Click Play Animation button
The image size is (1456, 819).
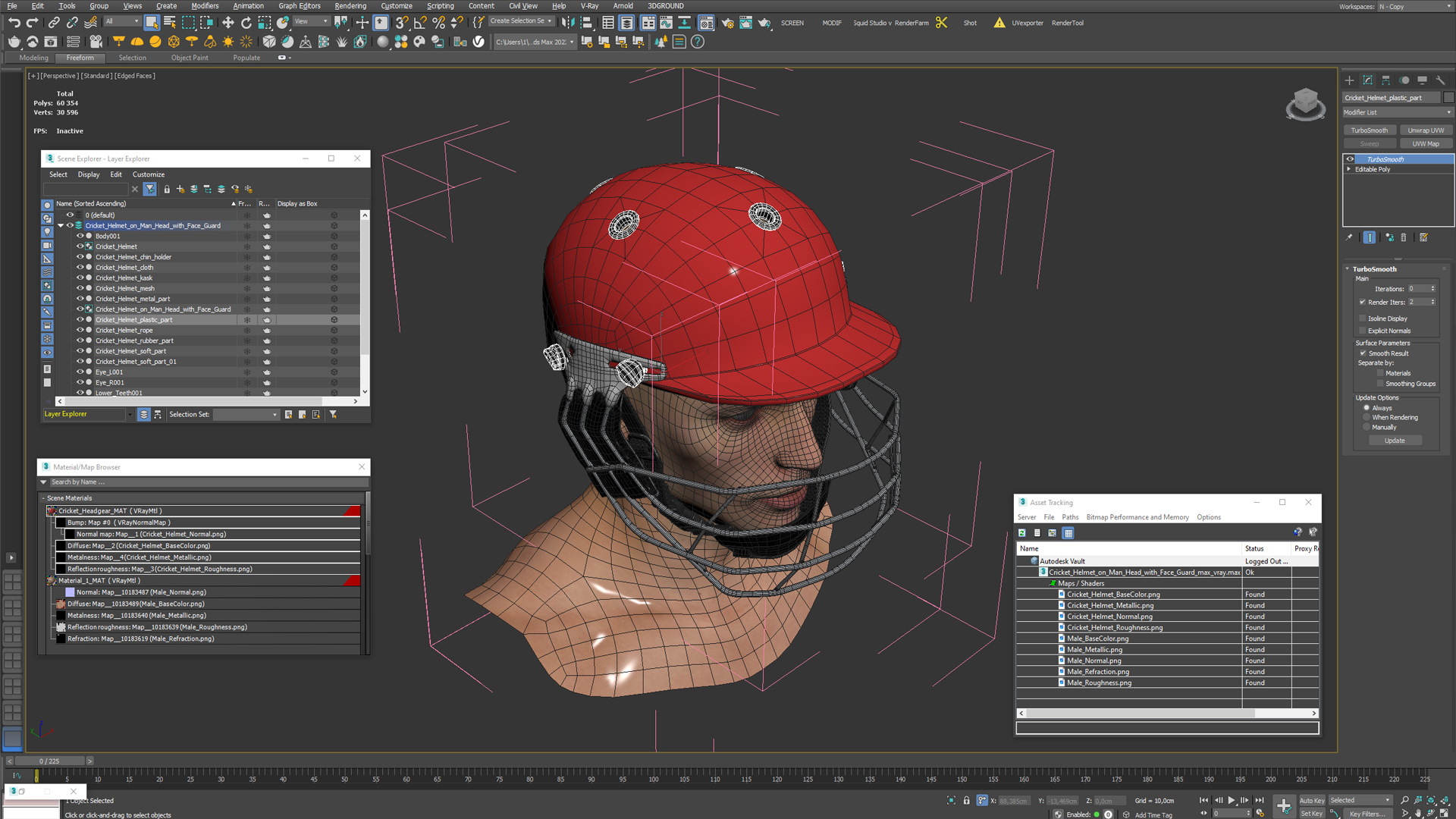tap(1231, 800)
